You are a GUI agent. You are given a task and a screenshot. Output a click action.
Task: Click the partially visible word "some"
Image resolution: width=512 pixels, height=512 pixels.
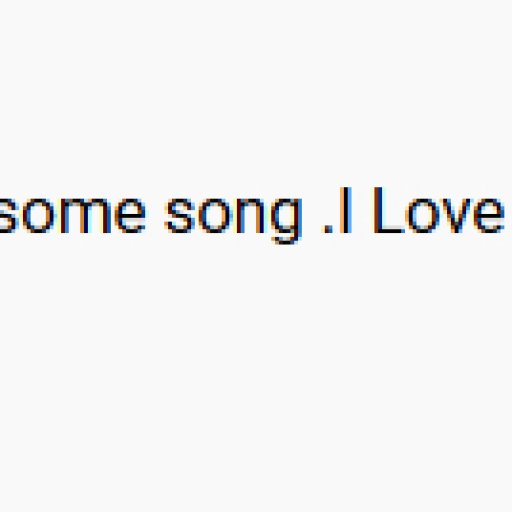pyautogui.click(x=73, y=215)
